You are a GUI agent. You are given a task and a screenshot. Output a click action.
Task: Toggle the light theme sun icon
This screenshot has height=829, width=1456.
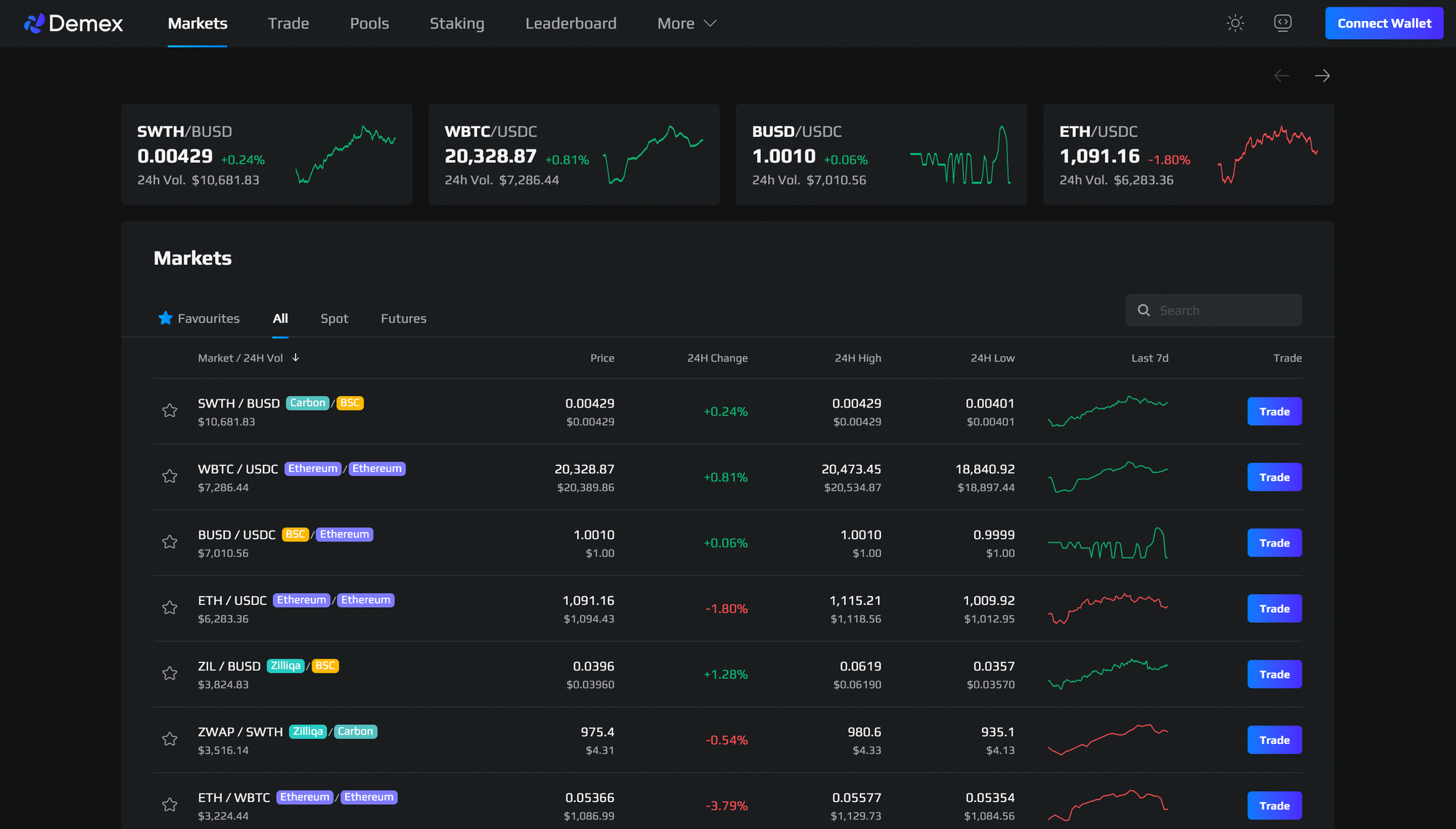[1235, 23]
